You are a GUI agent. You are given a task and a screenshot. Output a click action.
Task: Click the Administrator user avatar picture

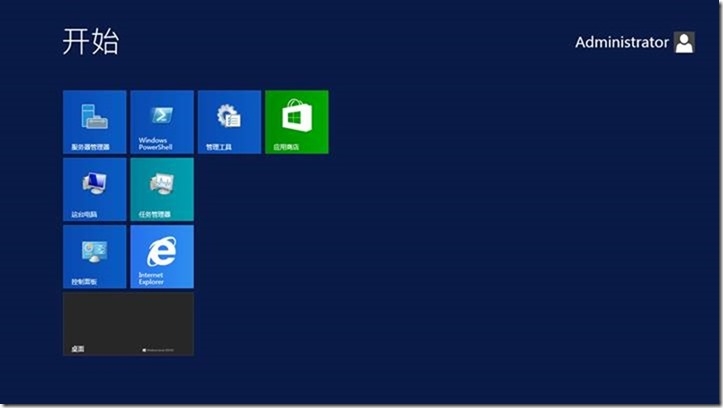pyautogui.click(x=684, y=42)
